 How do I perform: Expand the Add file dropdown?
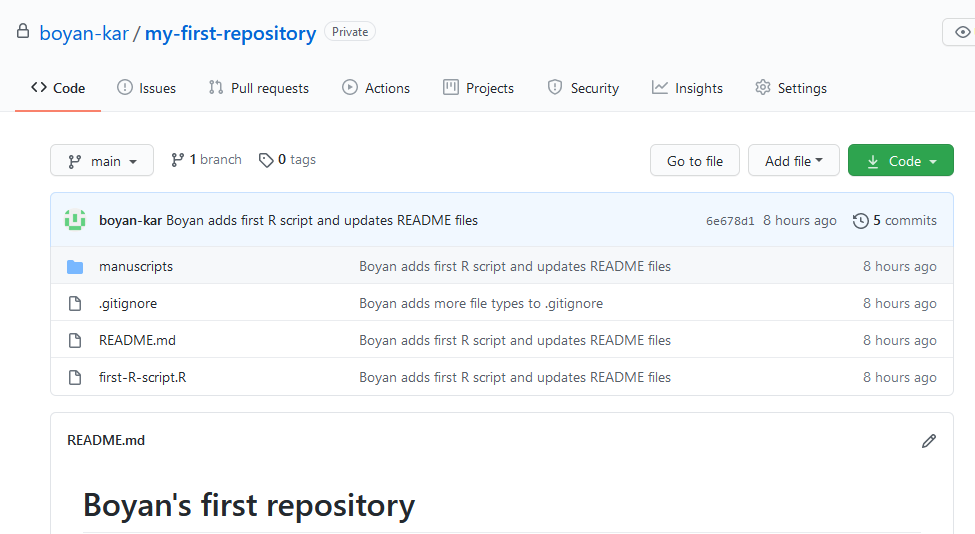[793, 160]
